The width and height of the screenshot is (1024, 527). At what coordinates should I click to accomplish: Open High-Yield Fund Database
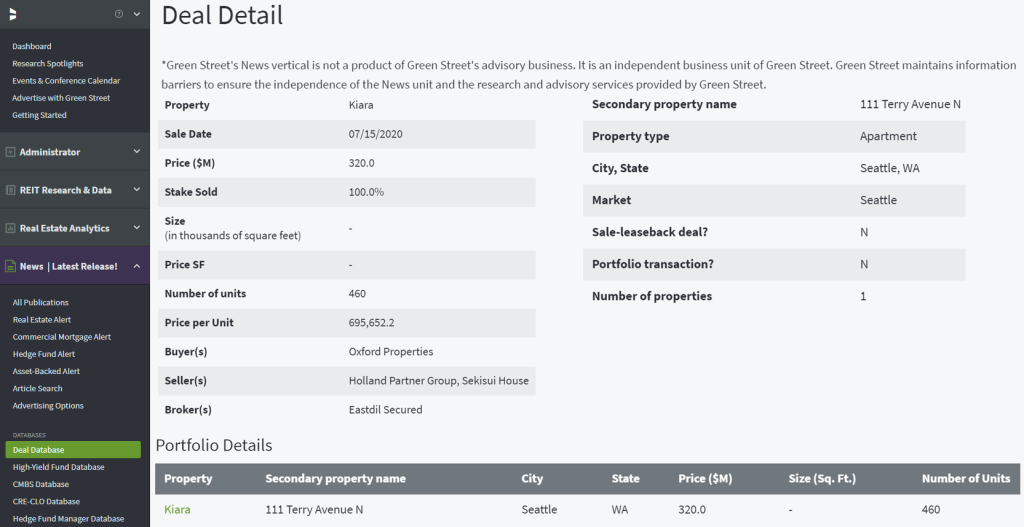click(58, 467)
